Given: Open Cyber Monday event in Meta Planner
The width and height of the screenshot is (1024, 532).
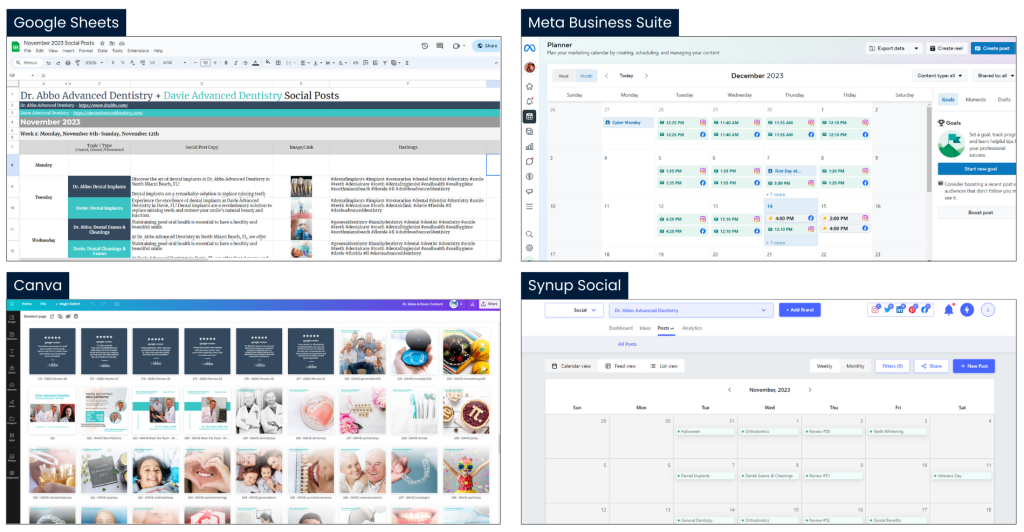Looking at the screenshot, I should [x=628, y=122].
